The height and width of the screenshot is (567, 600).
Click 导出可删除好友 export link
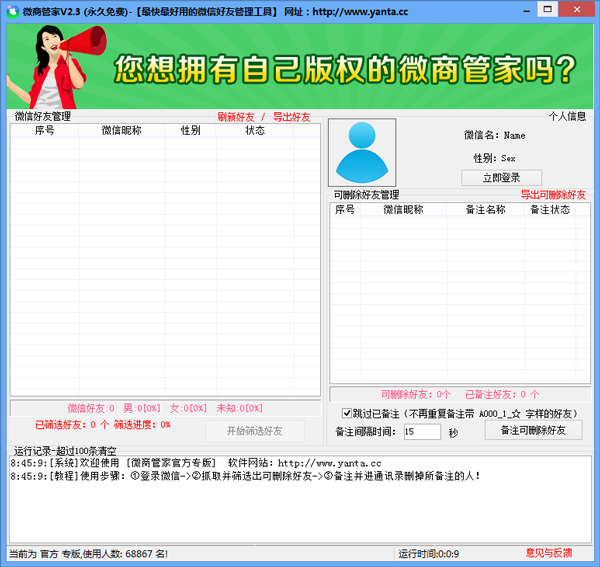pos(553,195)
